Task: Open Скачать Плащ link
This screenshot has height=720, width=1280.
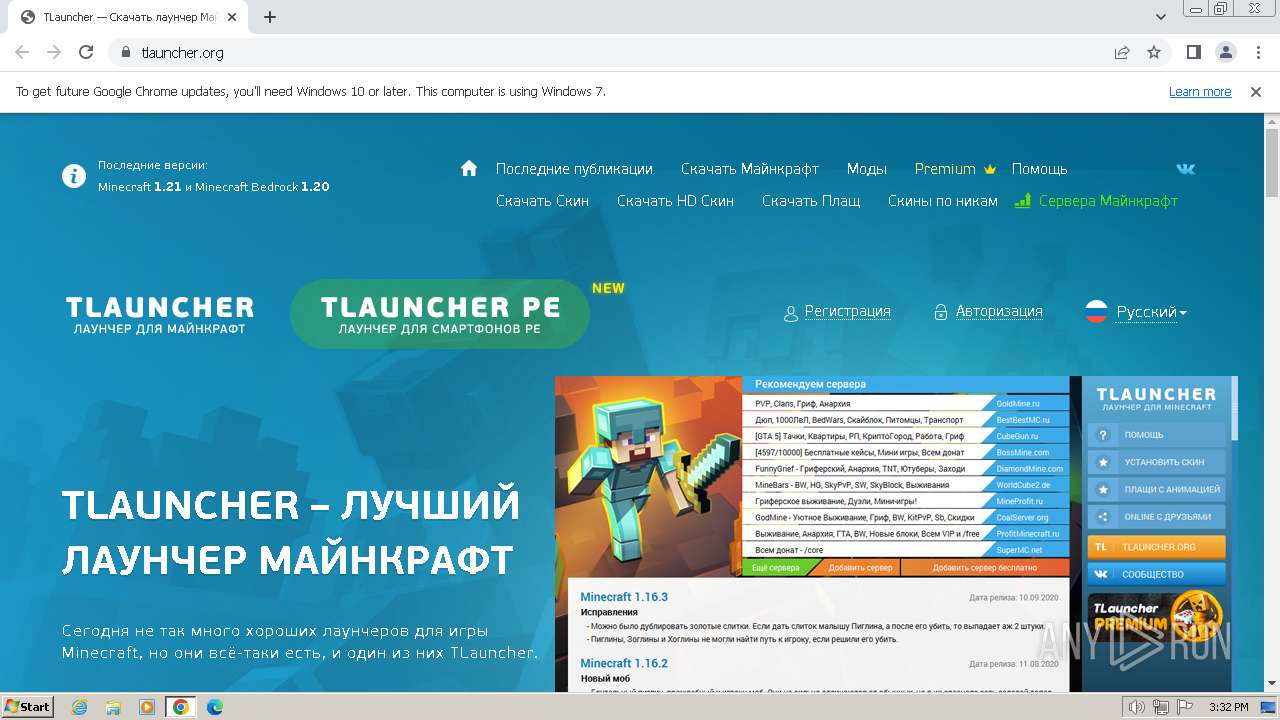Action: (811, 201)
